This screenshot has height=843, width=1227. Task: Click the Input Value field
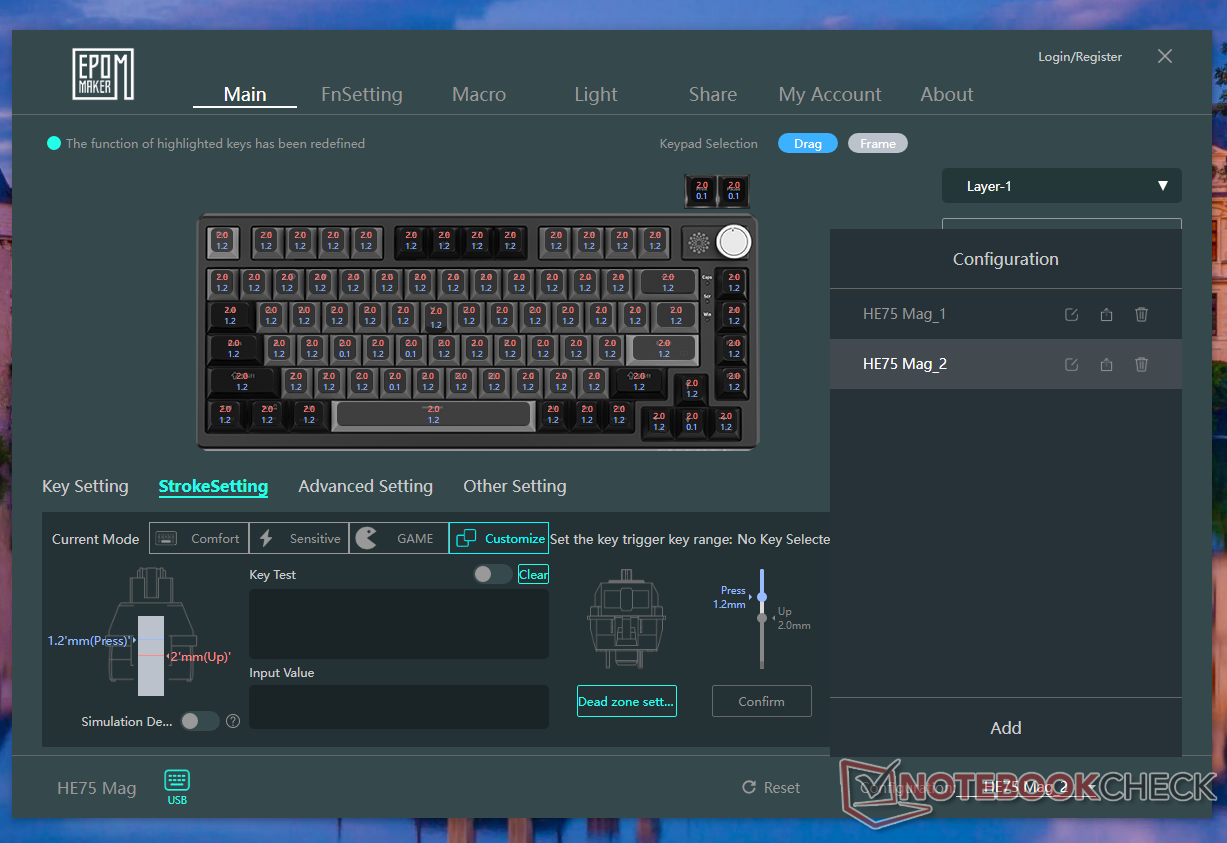[399, 706]
